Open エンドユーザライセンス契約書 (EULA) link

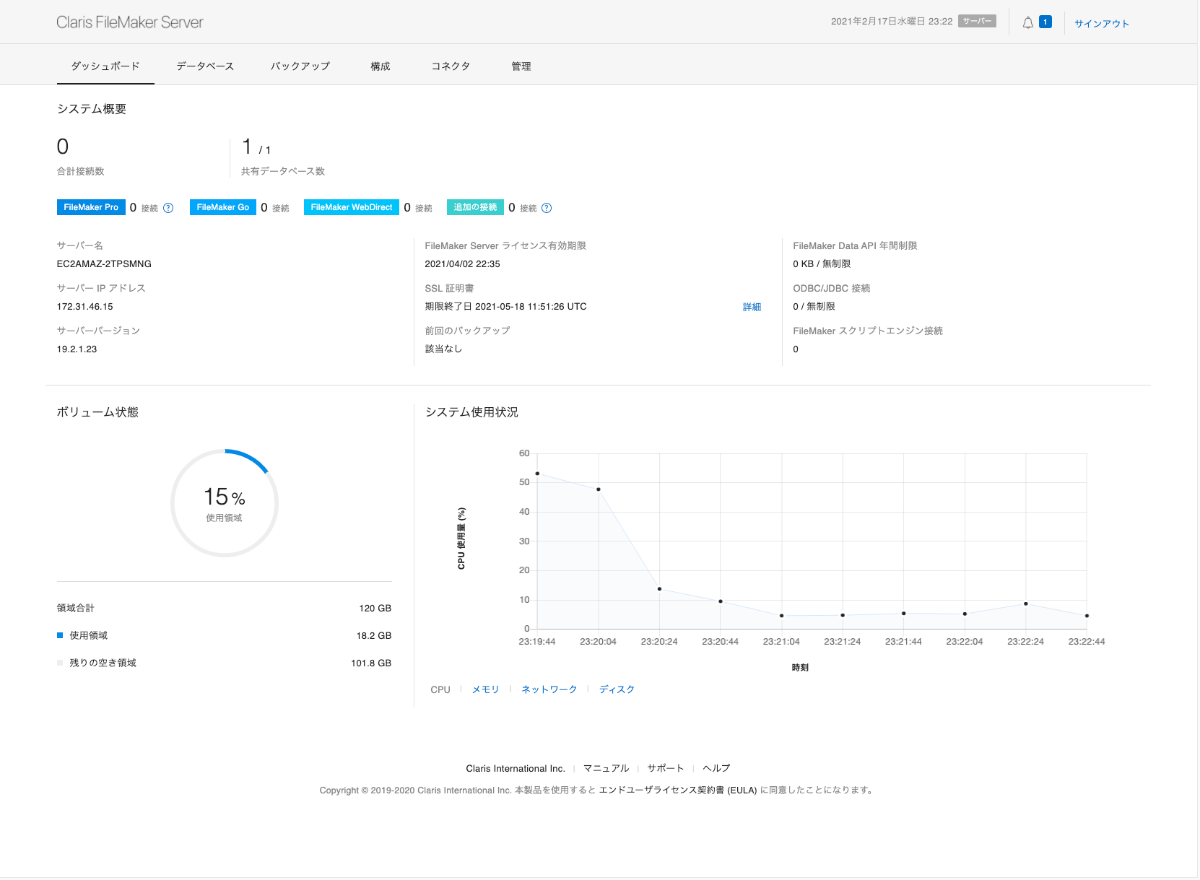tap(678, 790)
